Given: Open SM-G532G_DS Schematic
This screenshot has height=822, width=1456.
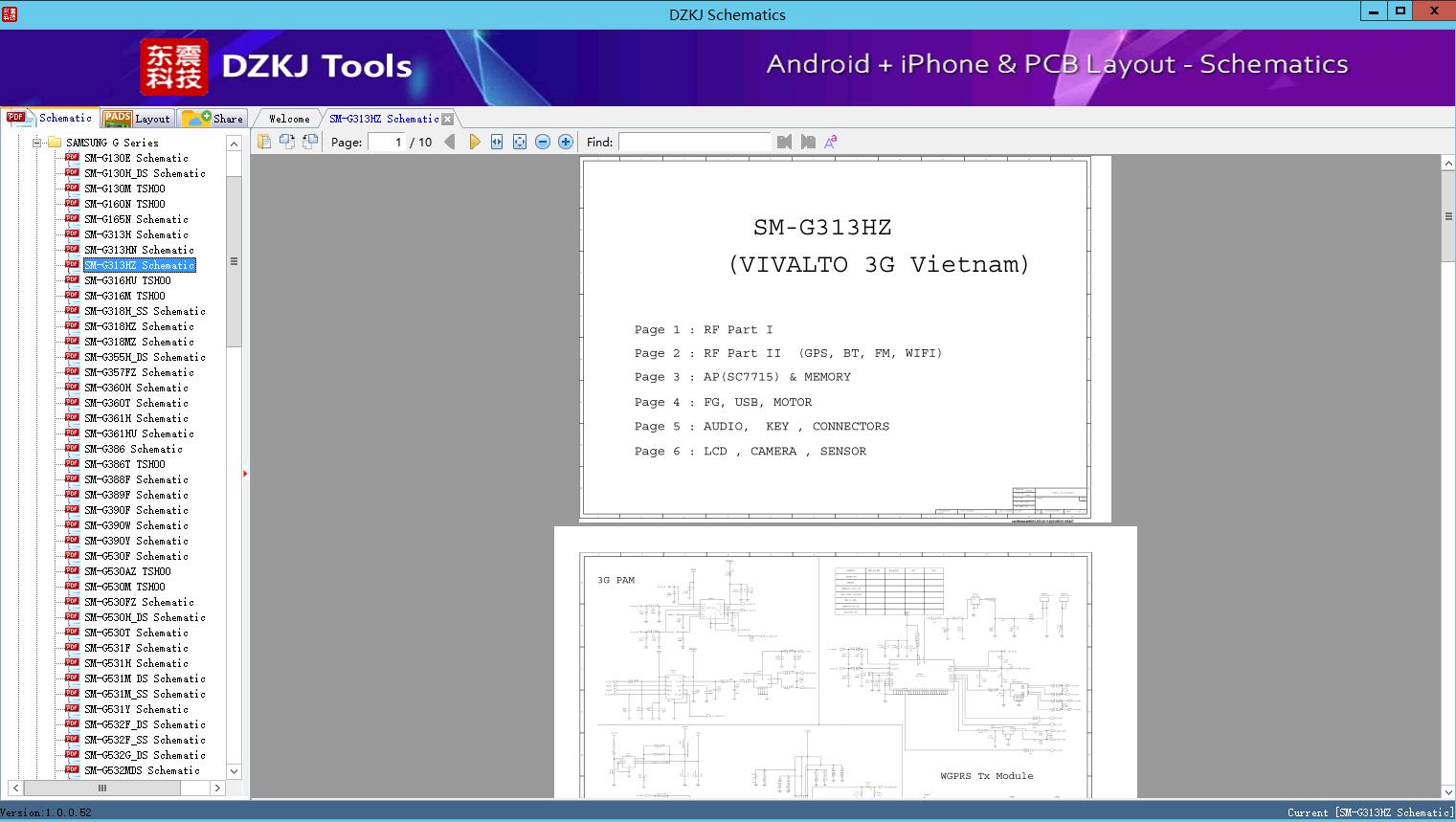Looking at the screenshot, I should [145, 755].
